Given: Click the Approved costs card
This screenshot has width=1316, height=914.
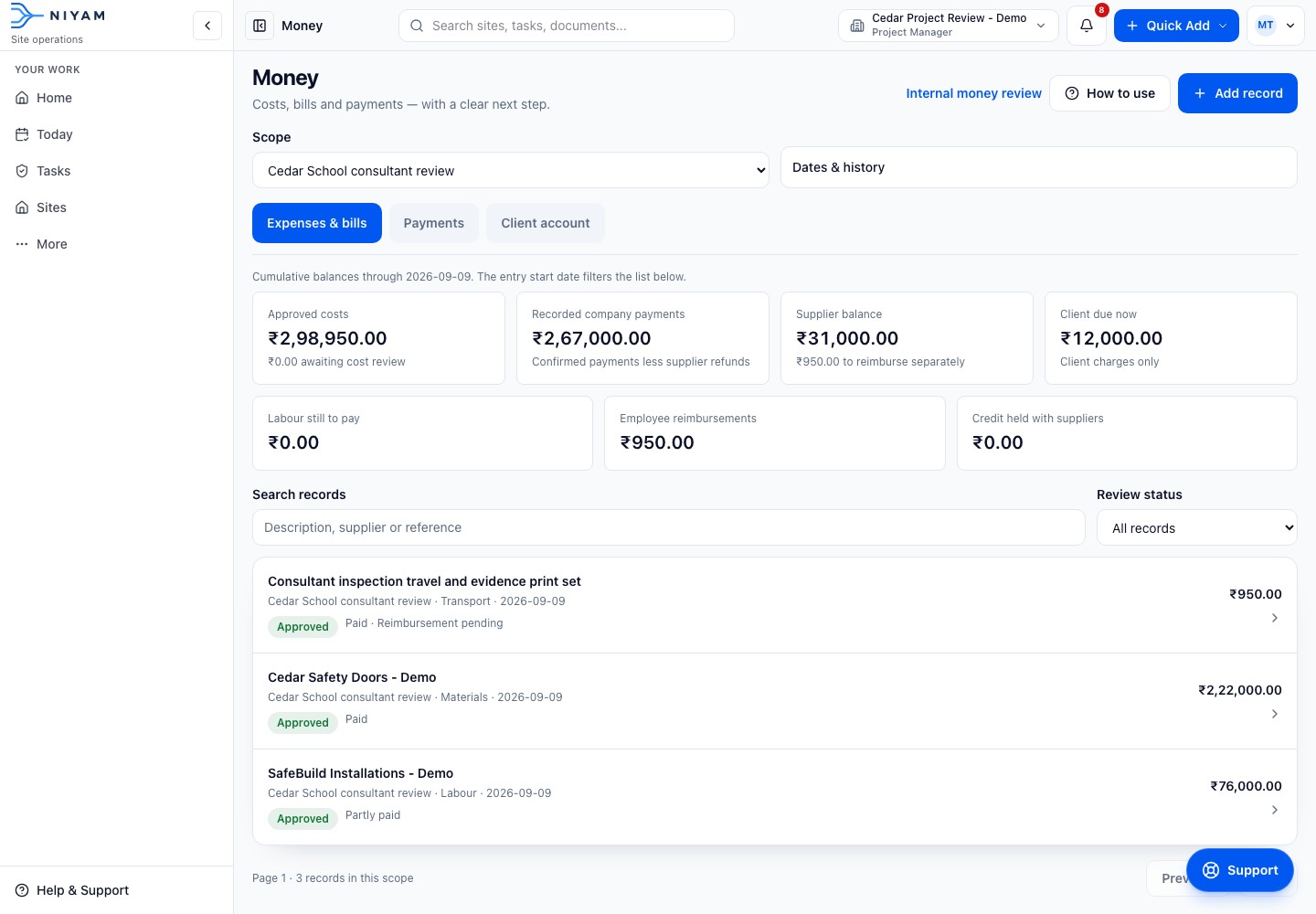Looking at the screenshot, I should (378, 338).
